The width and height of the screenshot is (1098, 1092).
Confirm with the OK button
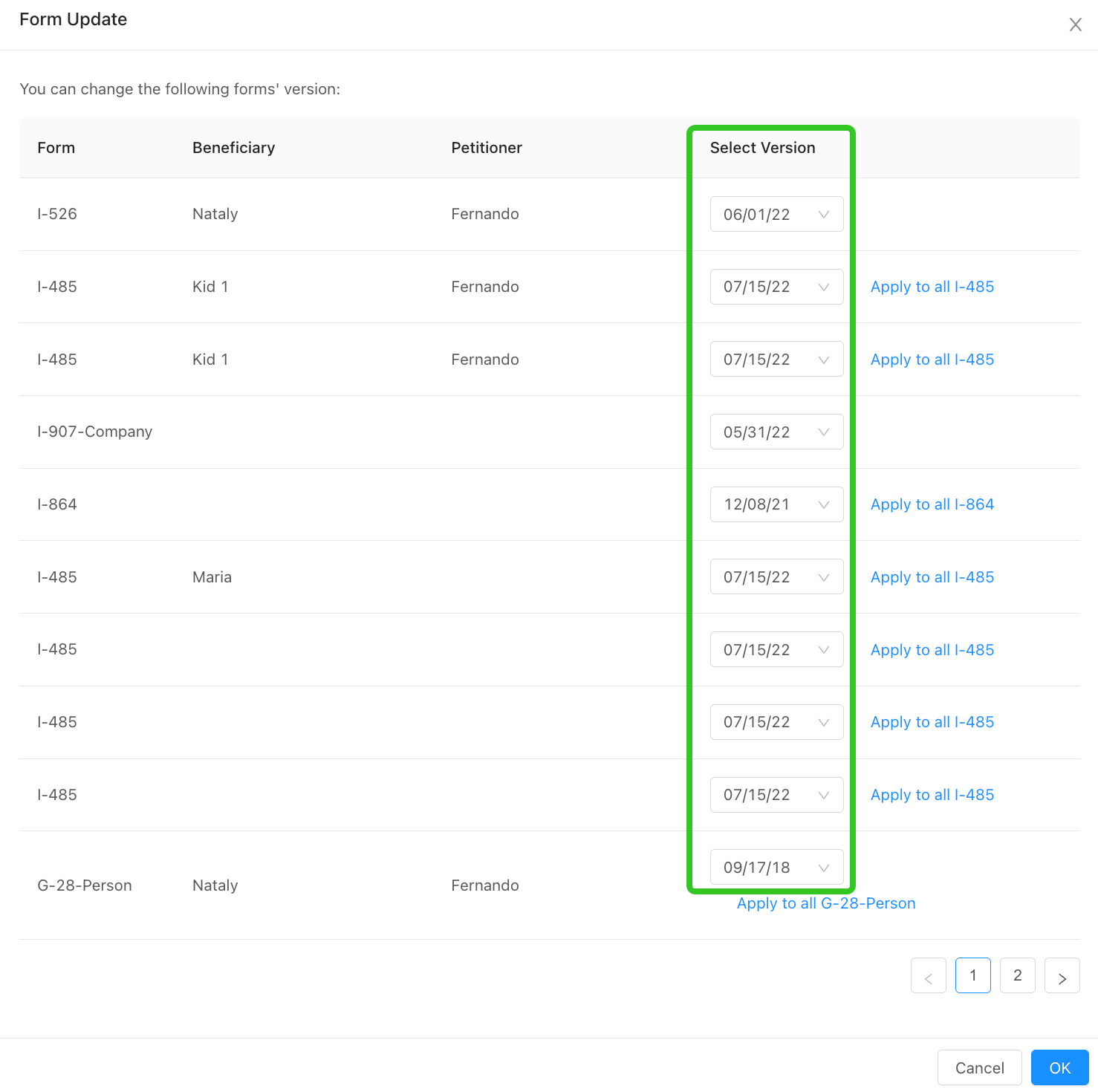point(1060,1067)
